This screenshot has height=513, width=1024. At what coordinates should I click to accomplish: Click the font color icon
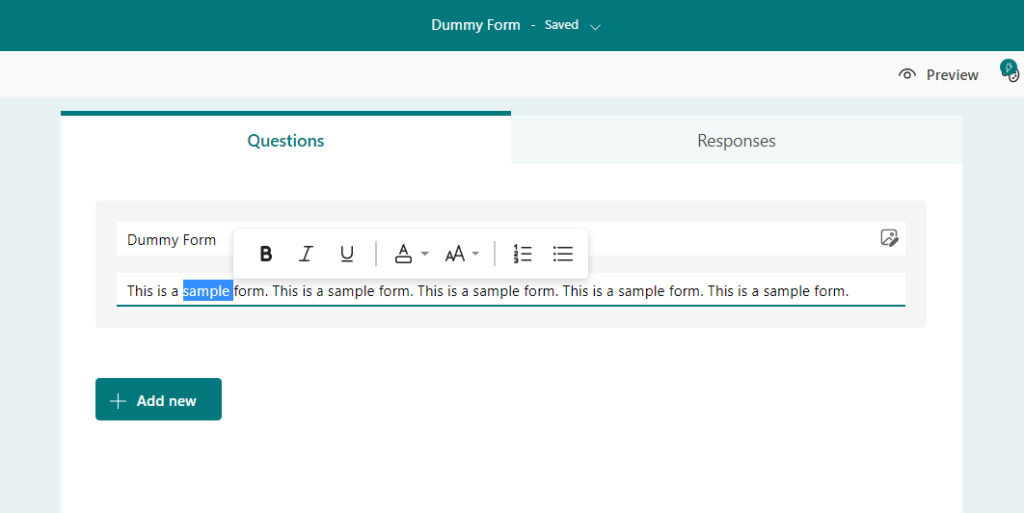[404, 253]
